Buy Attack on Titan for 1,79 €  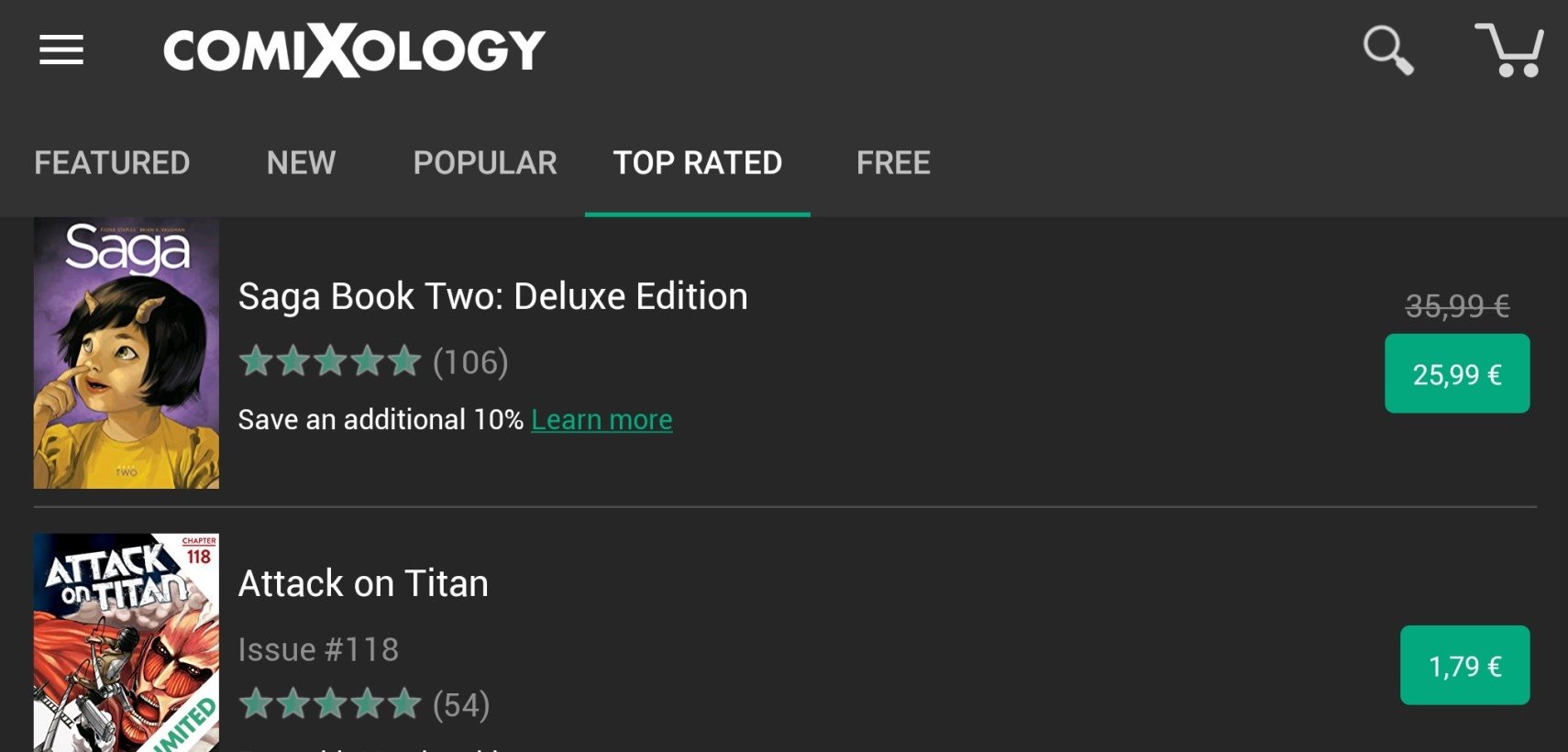click(x=1464, y=665)
